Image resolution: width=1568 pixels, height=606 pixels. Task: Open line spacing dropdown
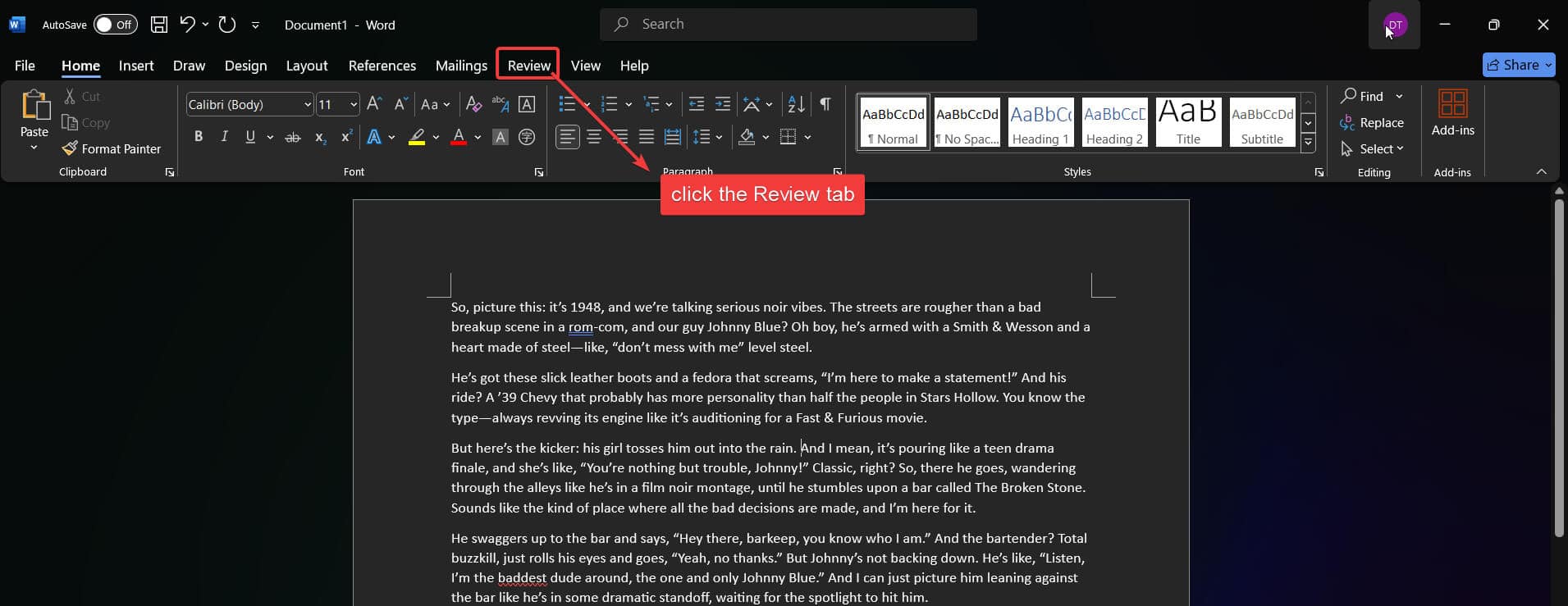[x=708, y=137]
